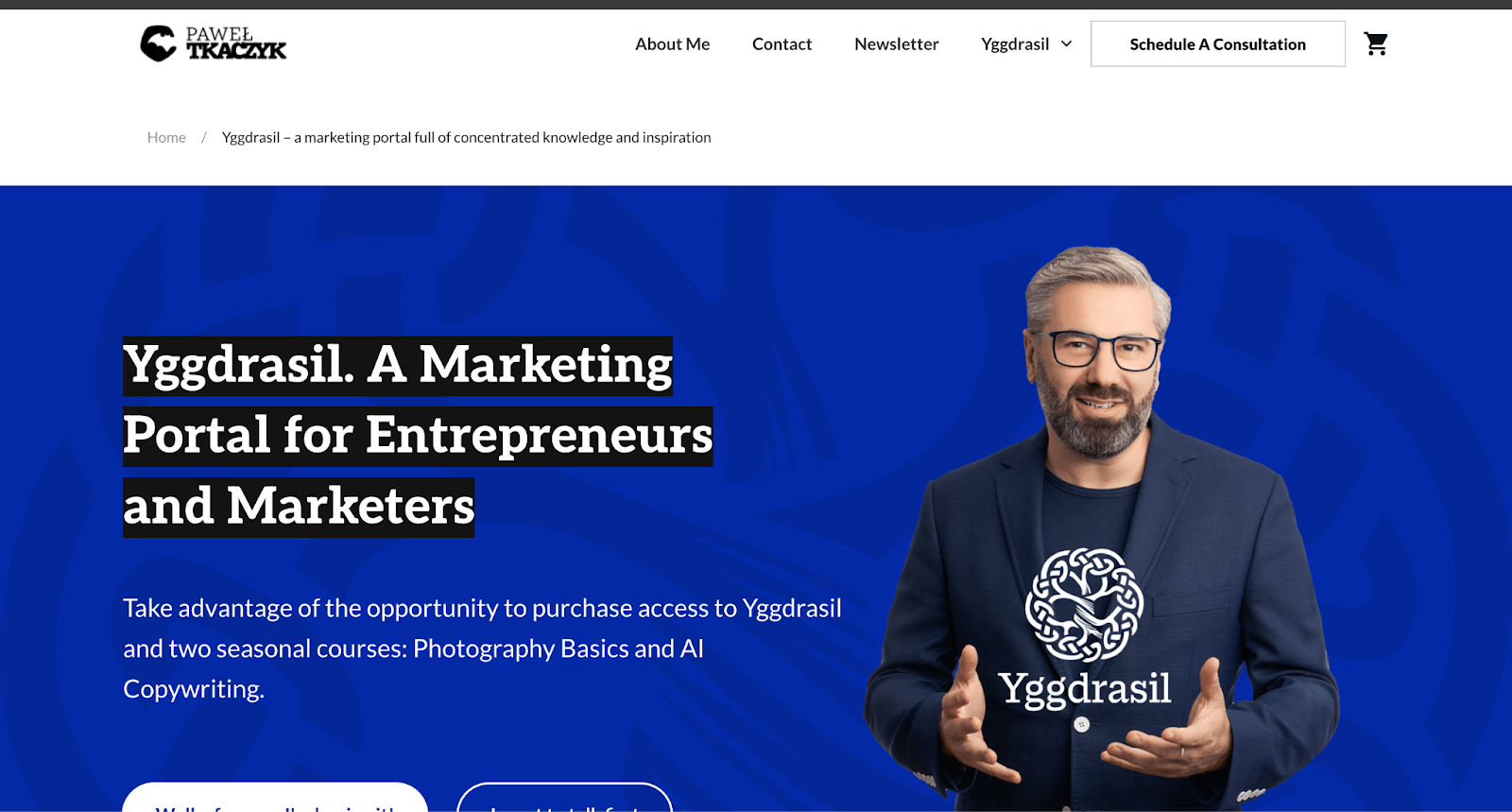Click the outlined button under hero text
Image resolution: width=1512 pixels, height=812 pixels.
pos(564,797)
